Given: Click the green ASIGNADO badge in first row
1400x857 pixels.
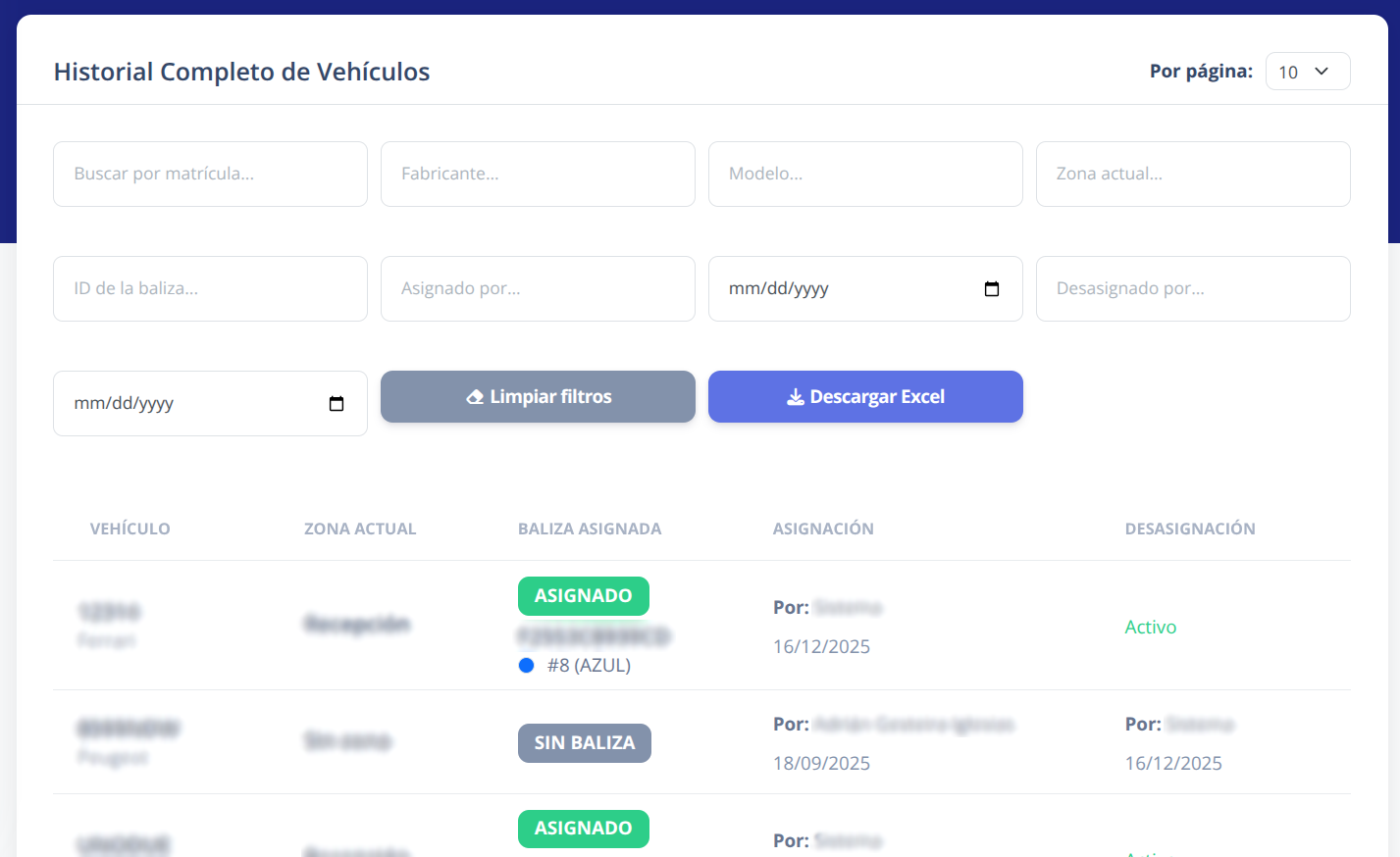Looking at the screenshot, I should pyautogui.click(x=583, y=595).
